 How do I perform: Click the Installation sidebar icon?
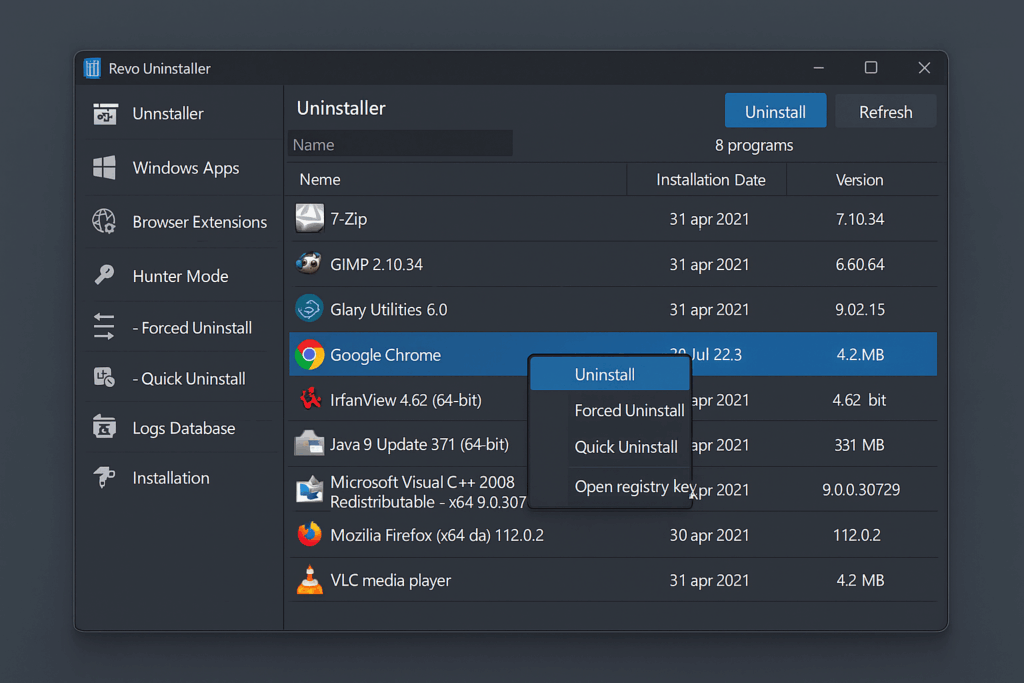pos(105,478)
